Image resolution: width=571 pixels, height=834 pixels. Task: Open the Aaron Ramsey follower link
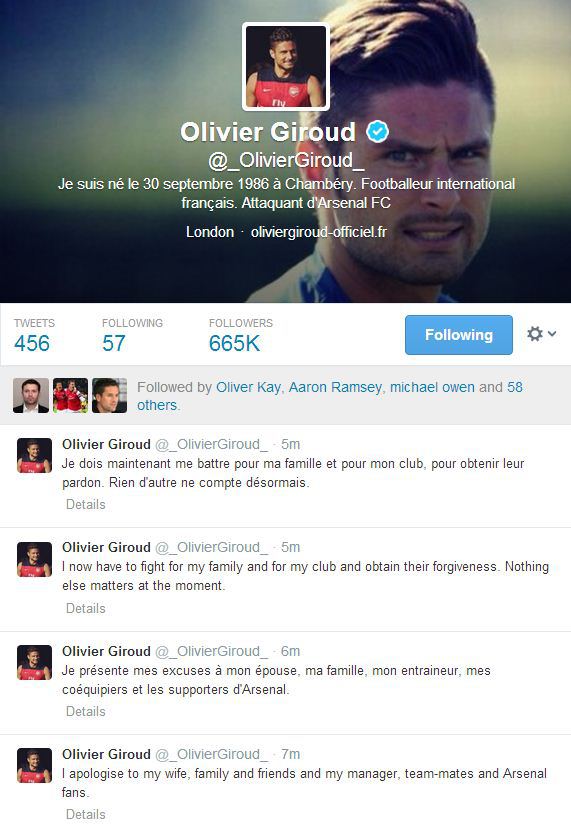point(335,387)
